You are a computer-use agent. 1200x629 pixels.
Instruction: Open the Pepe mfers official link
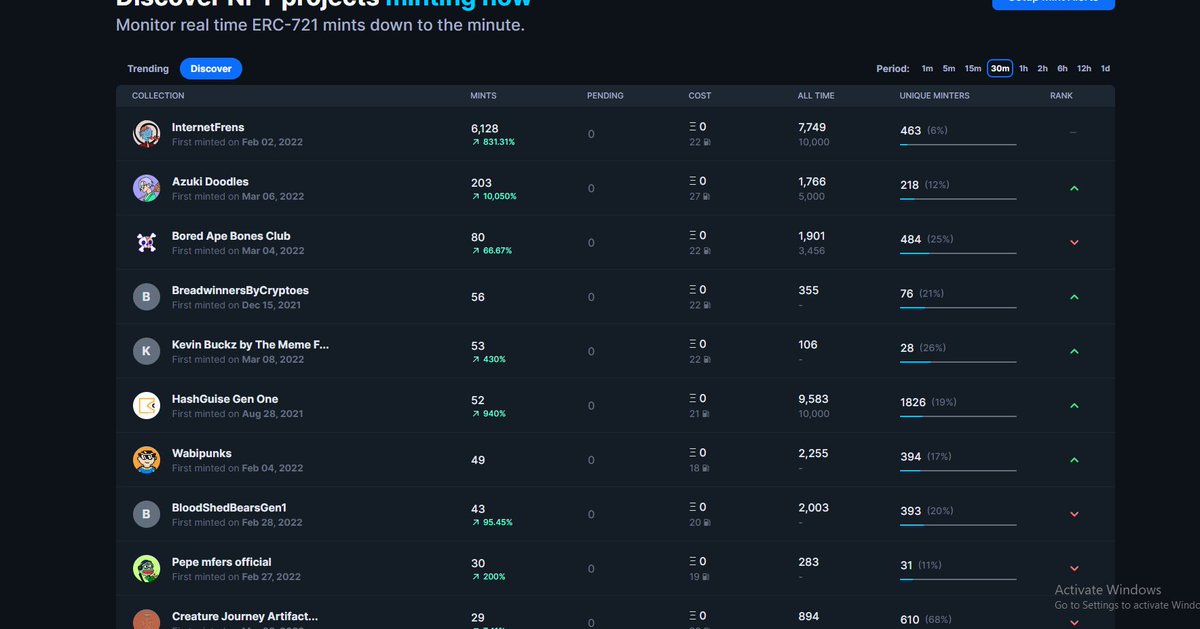click(x=222, y=562)
